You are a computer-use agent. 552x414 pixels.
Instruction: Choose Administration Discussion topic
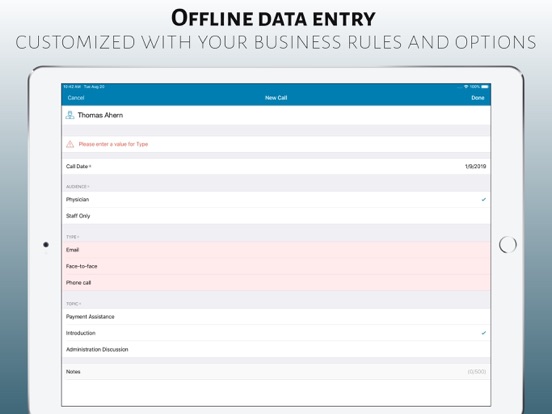coord(276,350)
